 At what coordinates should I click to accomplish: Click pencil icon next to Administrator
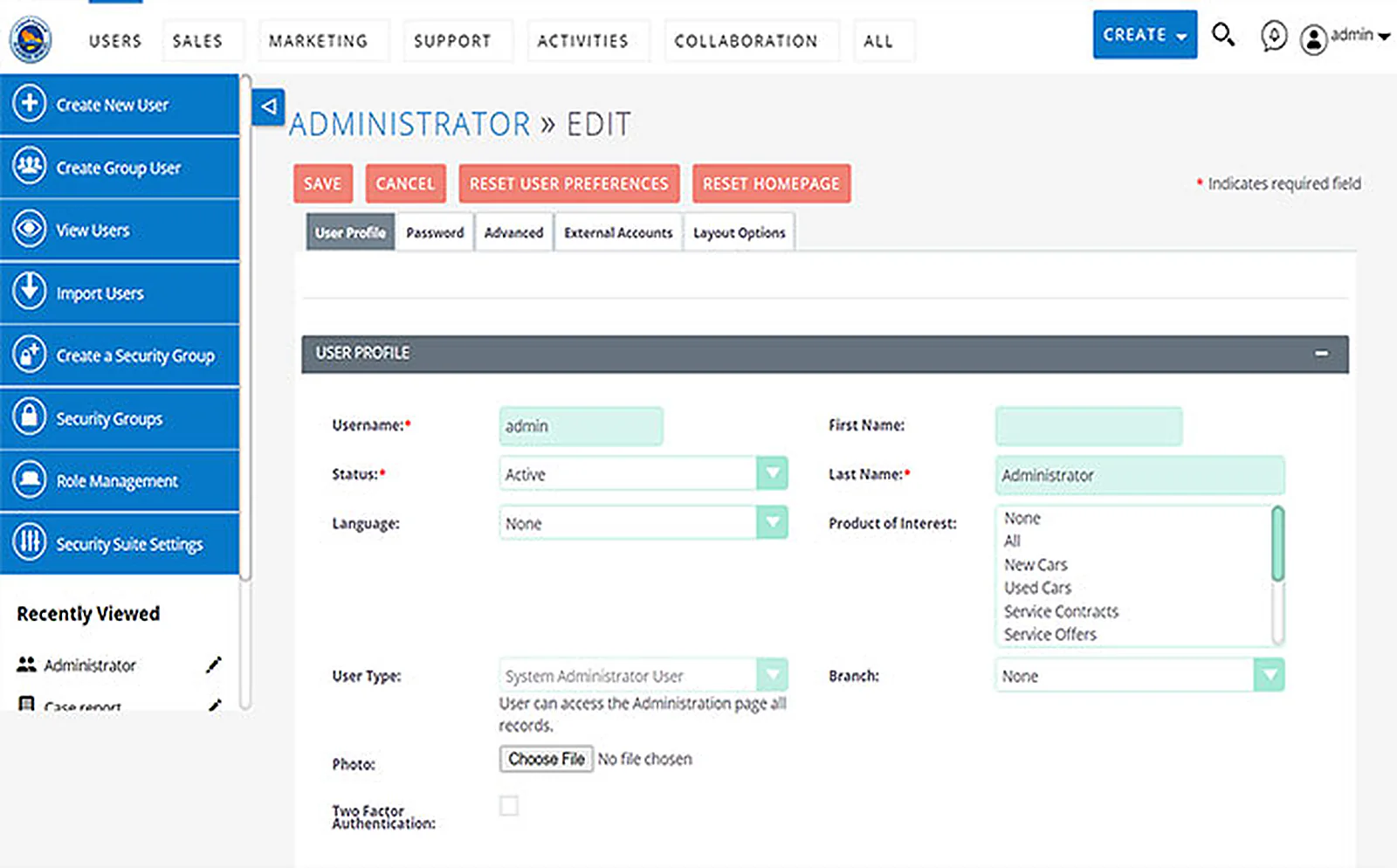(213, 665)
